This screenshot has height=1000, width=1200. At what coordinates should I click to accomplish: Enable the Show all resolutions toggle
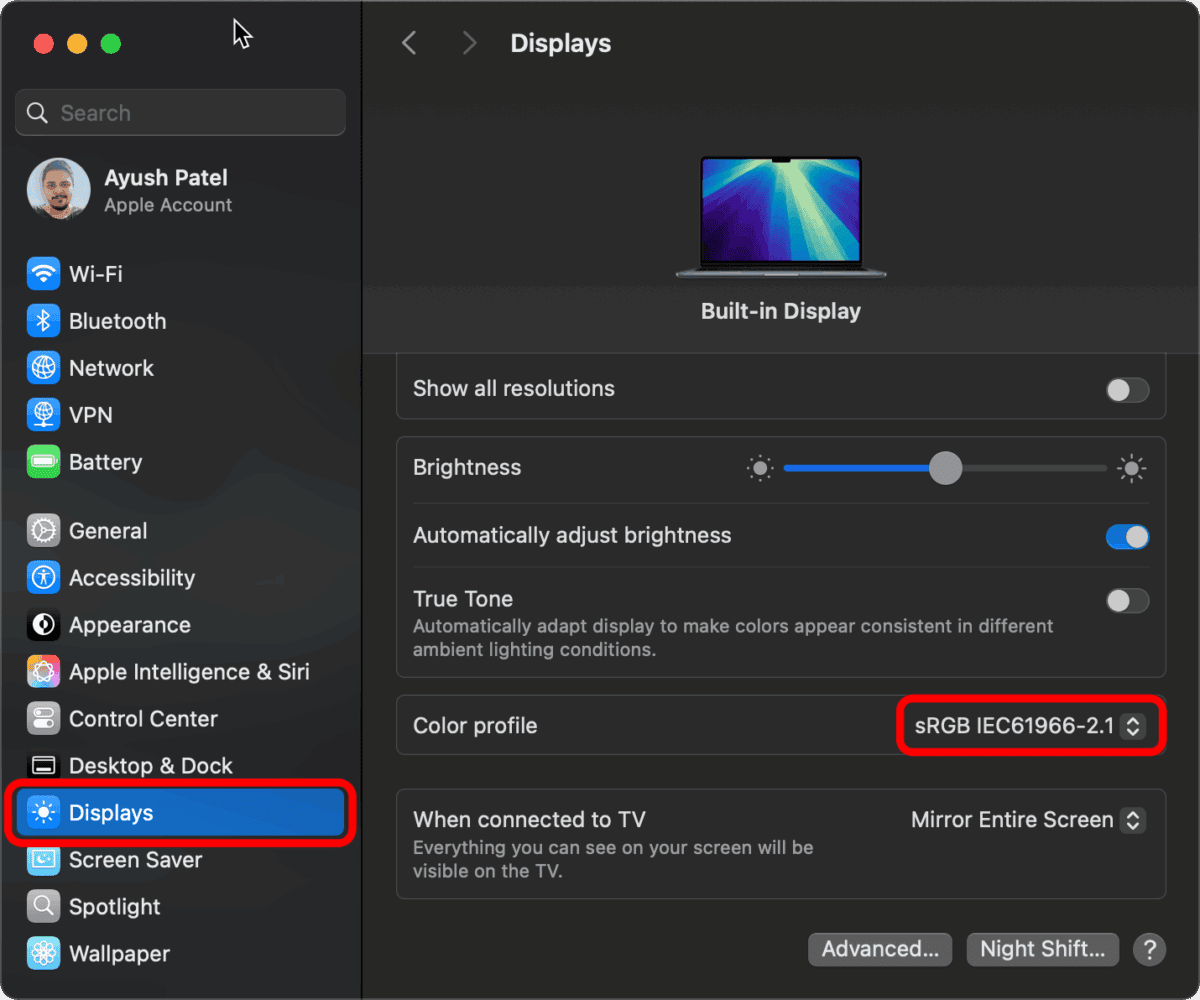pyautogui.click(x=1127, y=389)
